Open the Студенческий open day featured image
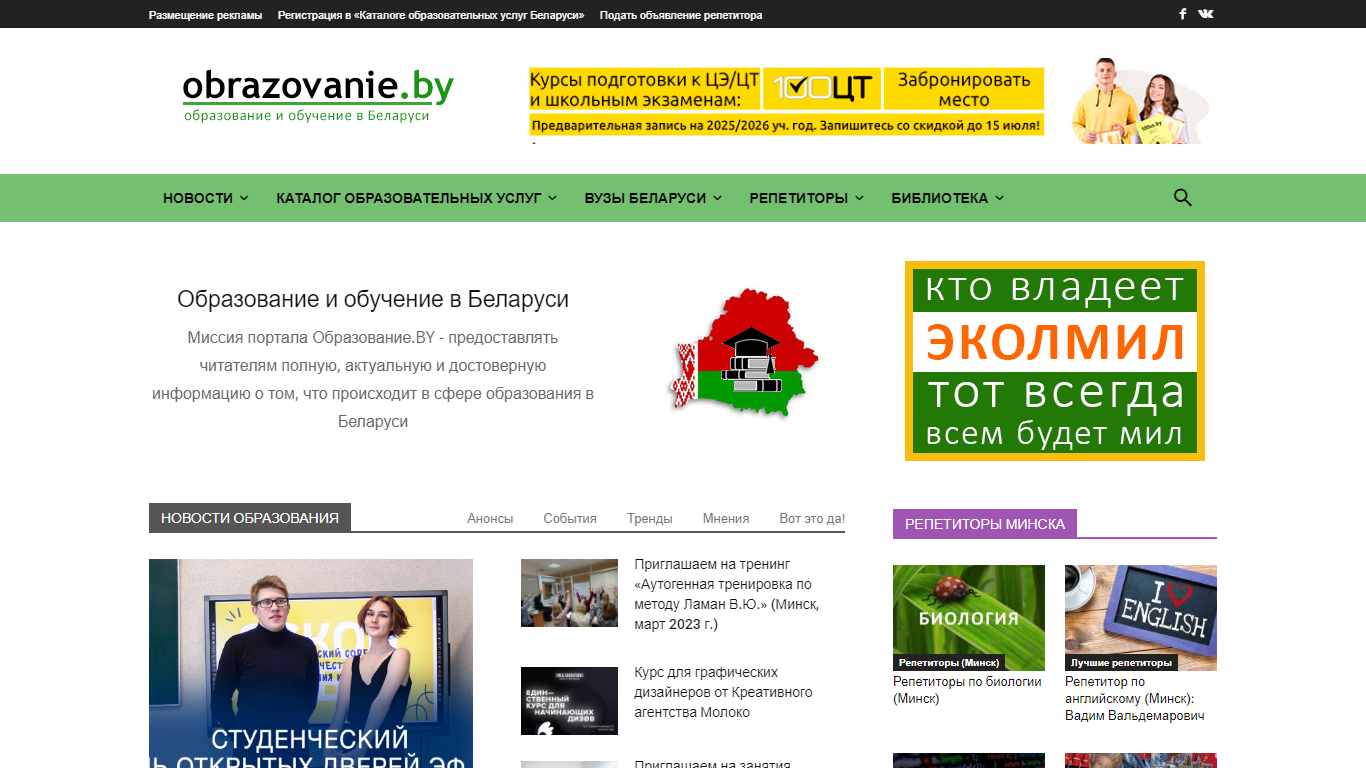Viewport: 1366px width, 768px height. 311,663
